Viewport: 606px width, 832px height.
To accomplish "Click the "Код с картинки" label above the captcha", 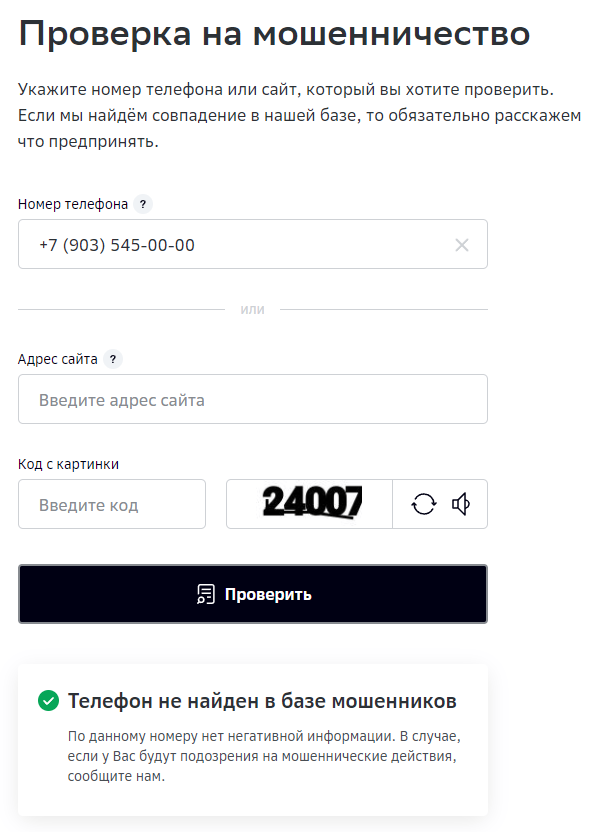I will (x=68, y=462).
